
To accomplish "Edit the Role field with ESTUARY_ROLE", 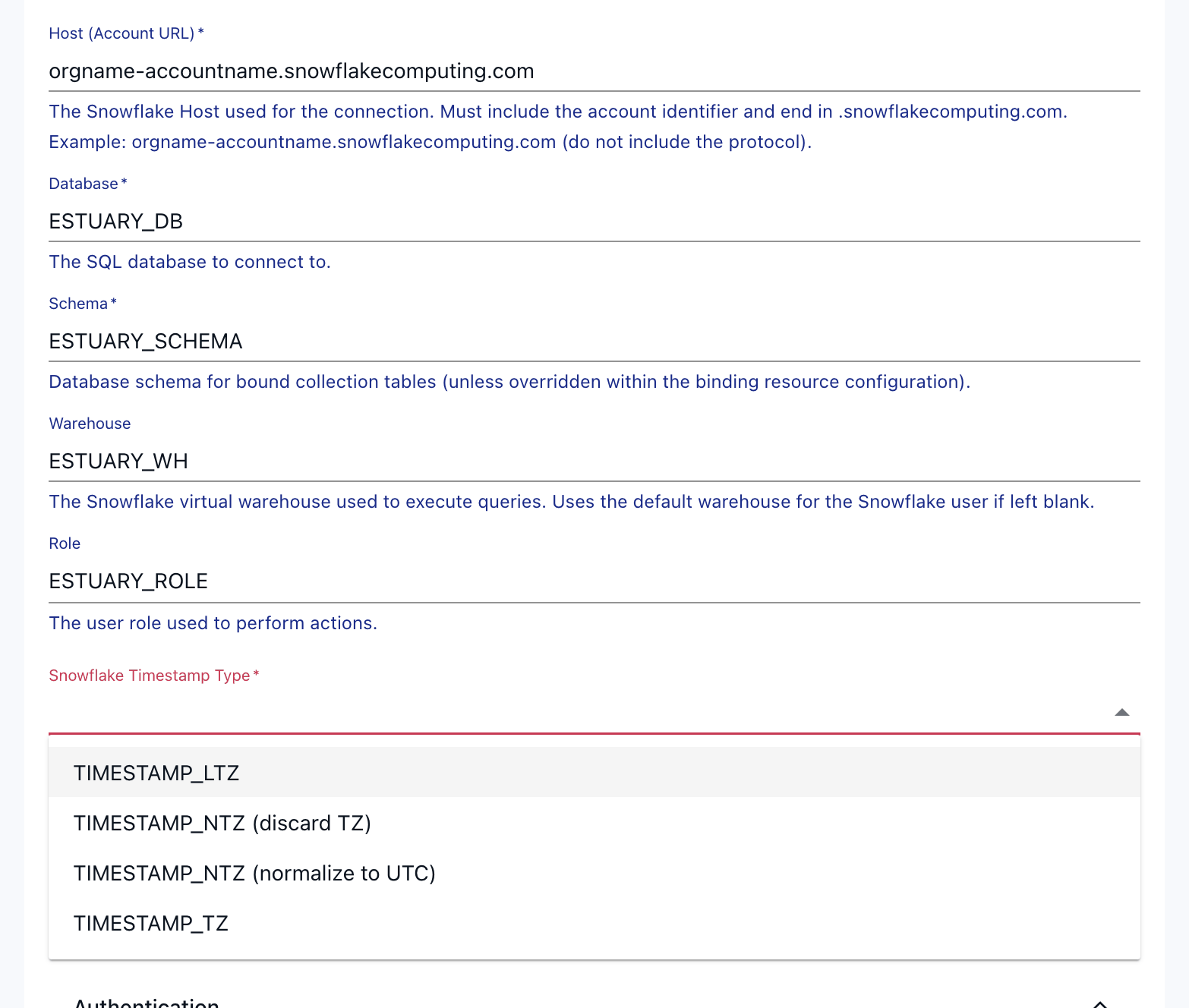I will point(594,581).
